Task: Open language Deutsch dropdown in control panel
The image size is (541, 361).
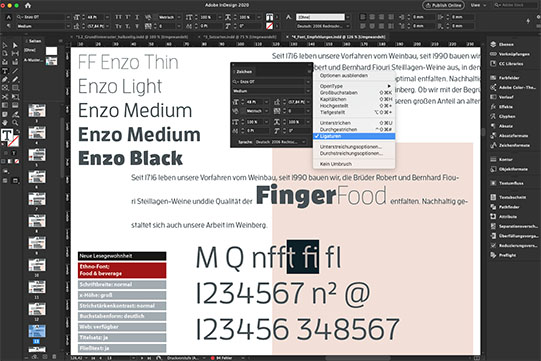Action: tap(347, 26)
